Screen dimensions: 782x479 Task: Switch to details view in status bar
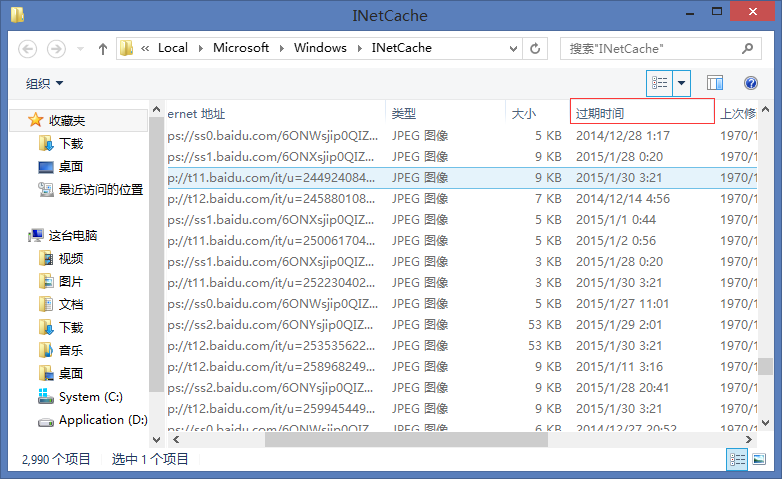[737, 459]
